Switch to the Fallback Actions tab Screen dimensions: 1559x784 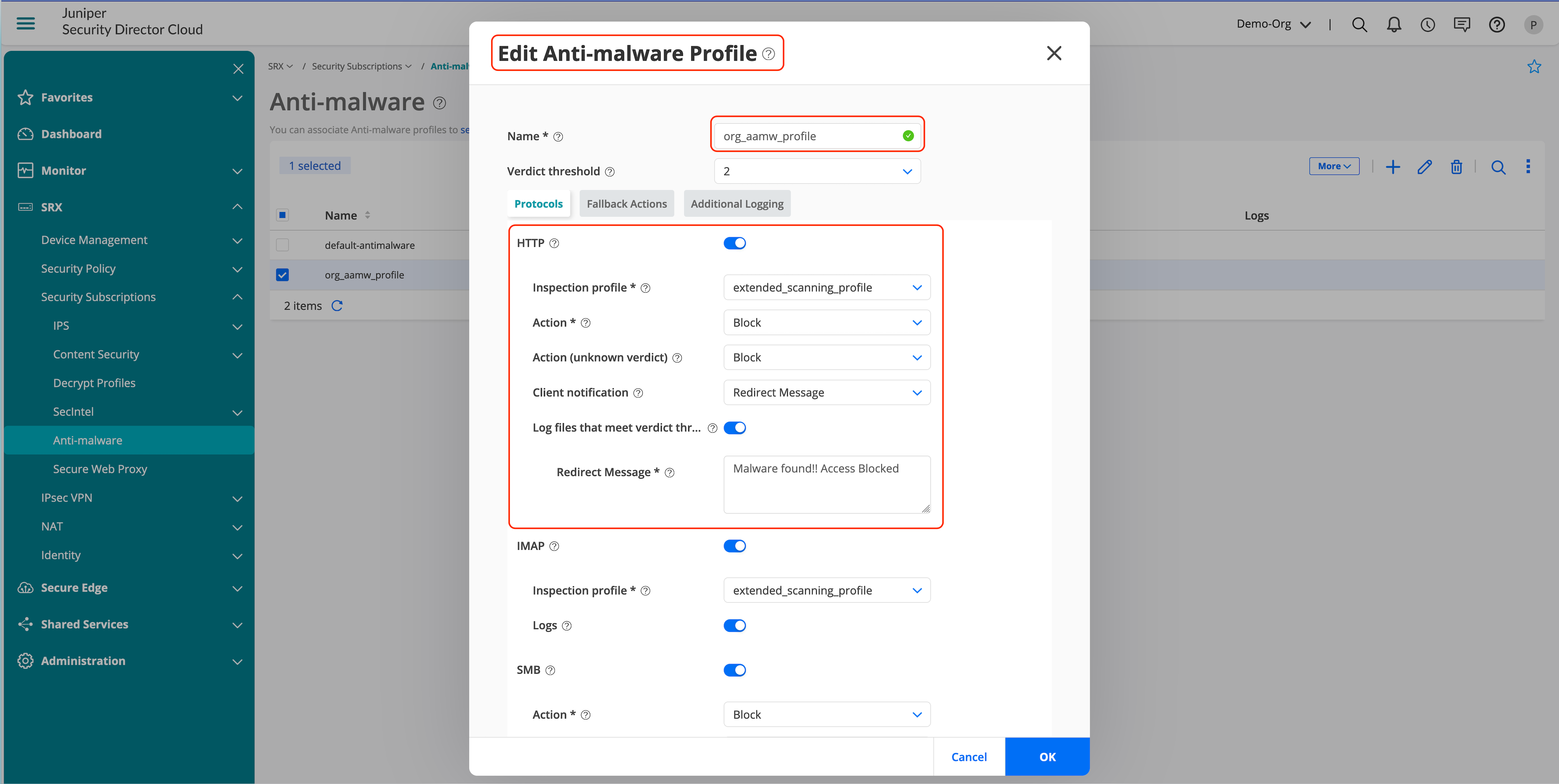(627, 204)
